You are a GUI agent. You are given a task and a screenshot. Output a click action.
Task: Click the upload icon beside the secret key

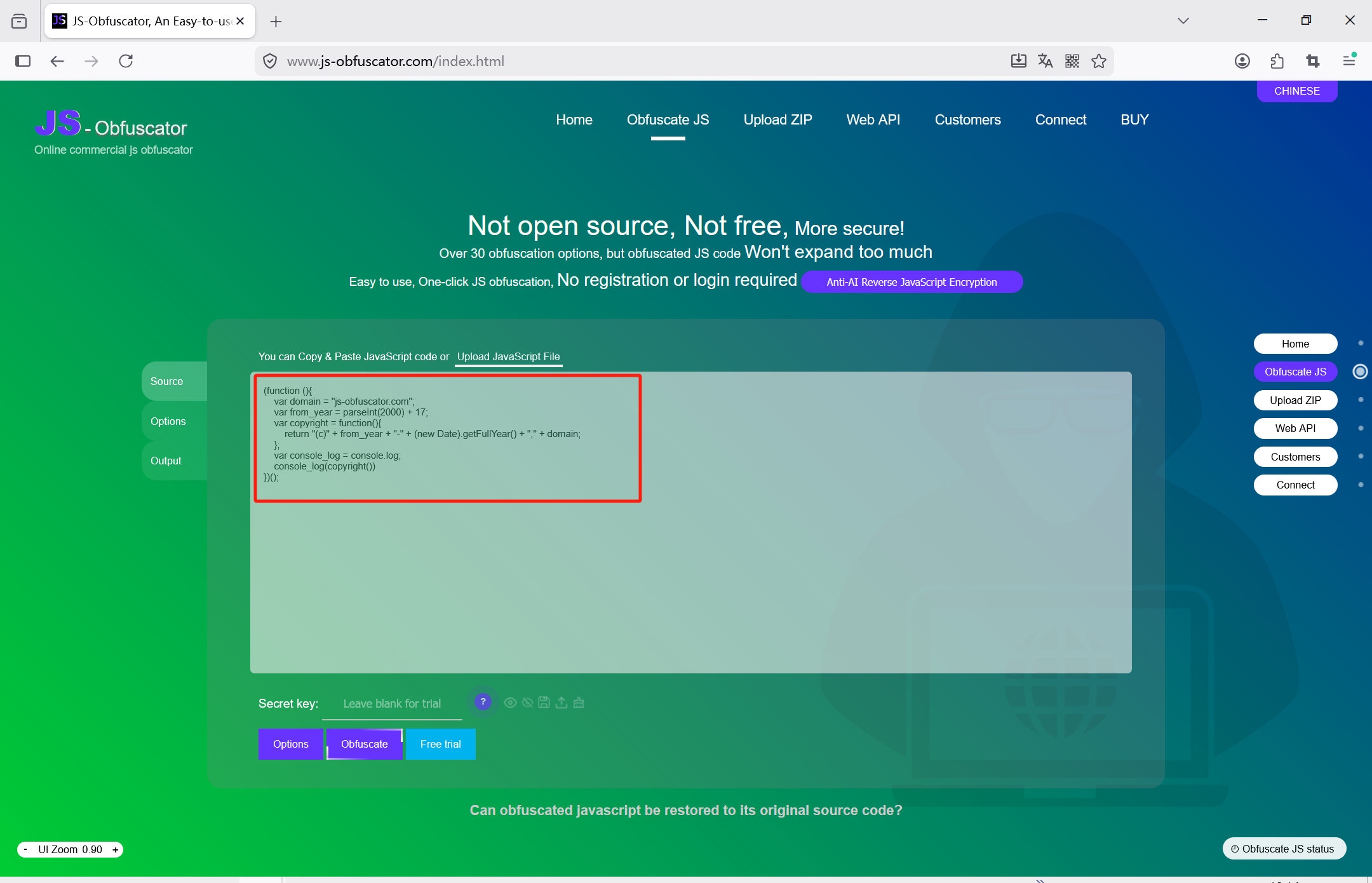(562, 703)
